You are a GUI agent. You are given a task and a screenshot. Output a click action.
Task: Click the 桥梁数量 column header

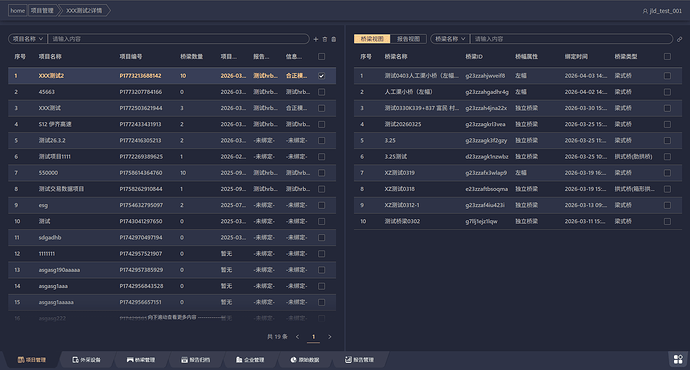[x=191, y=56]
